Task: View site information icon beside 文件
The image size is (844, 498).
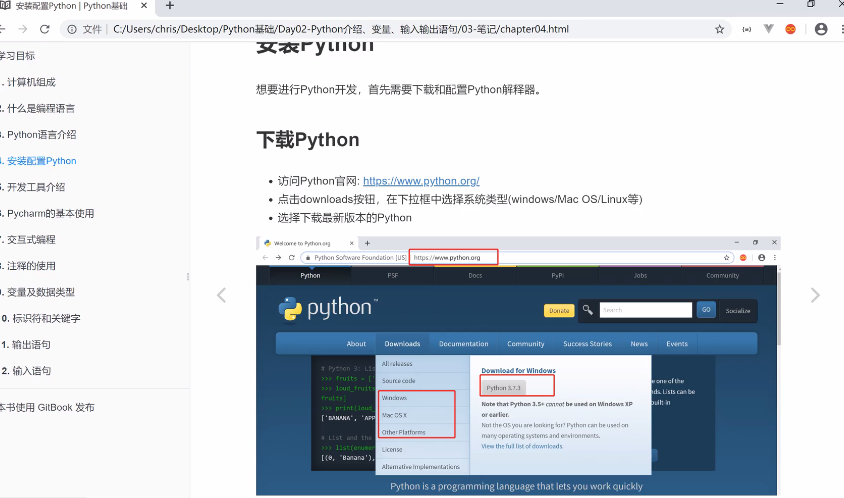Action: point(72,29)
